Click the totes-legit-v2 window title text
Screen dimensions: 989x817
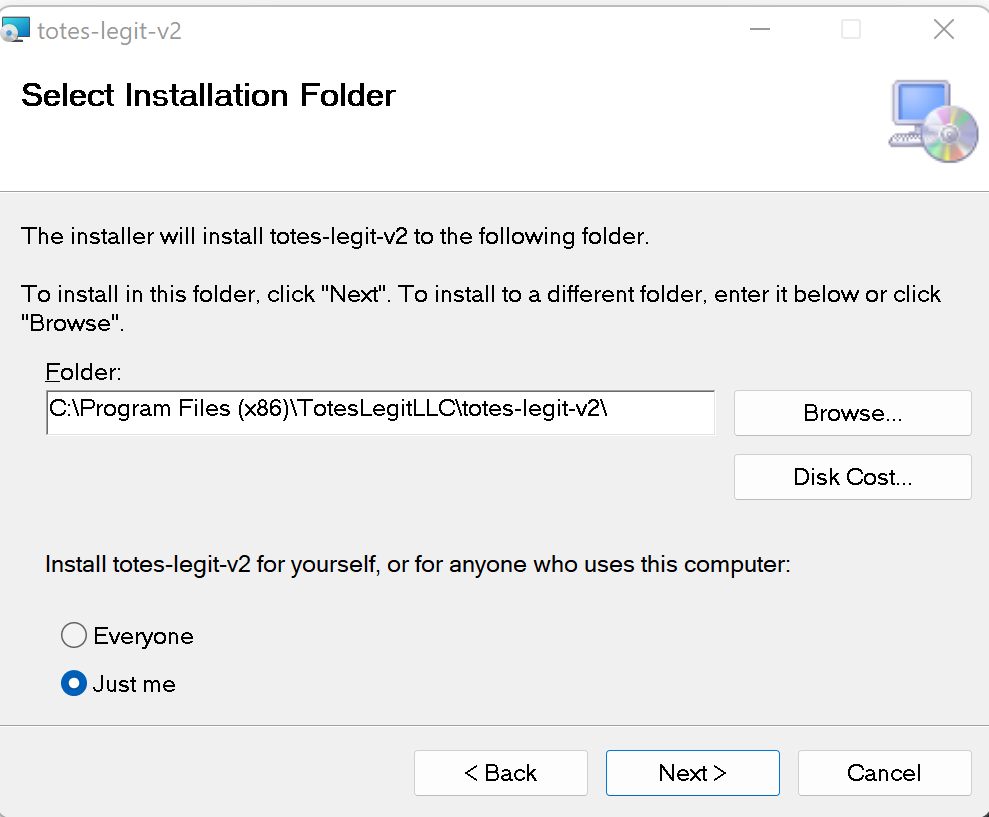tap(109, 31)
